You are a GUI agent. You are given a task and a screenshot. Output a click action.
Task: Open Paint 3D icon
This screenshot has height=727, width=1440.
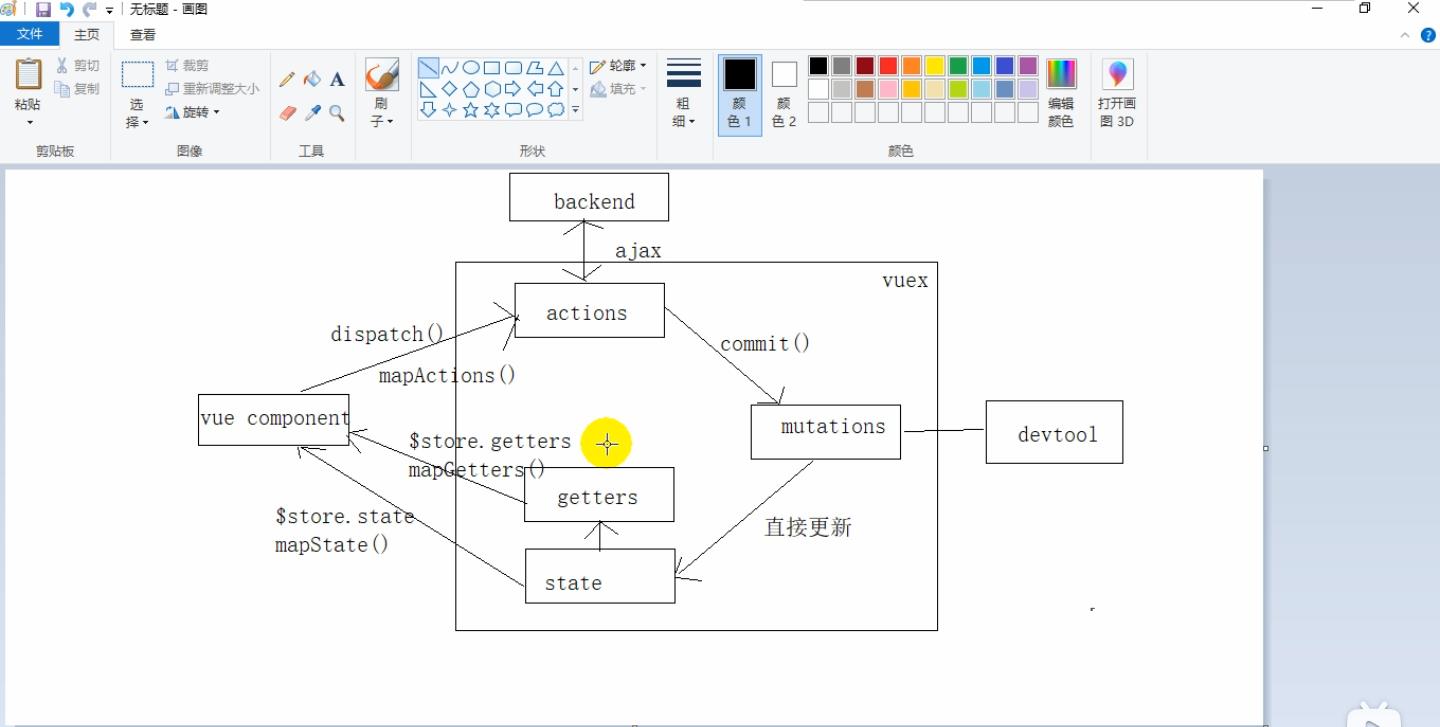[1117, 75]
